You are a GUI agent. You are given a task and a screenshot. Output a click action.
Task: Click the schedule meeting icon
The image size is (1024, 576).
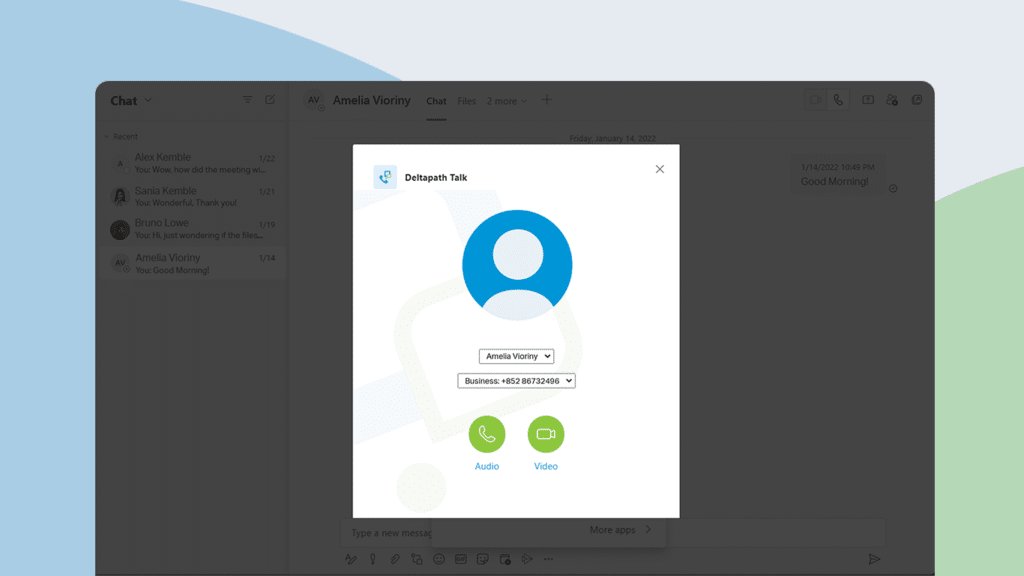point(505,559)
